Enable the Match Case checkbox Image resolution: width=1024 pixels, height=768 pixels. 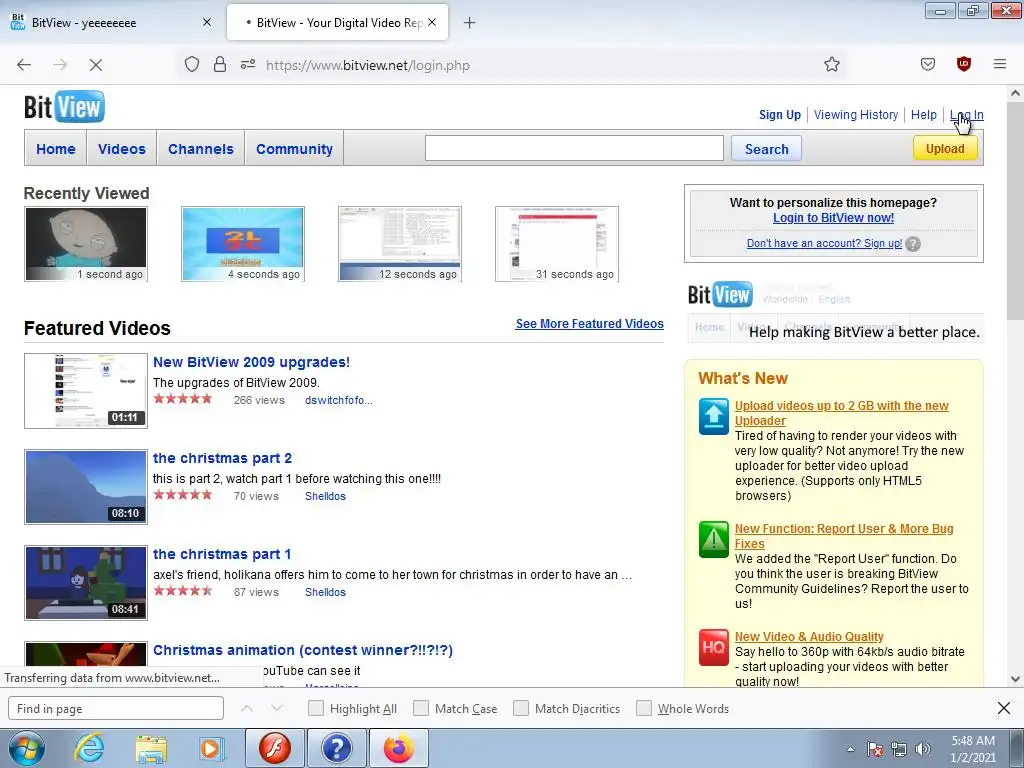point(421,708)
